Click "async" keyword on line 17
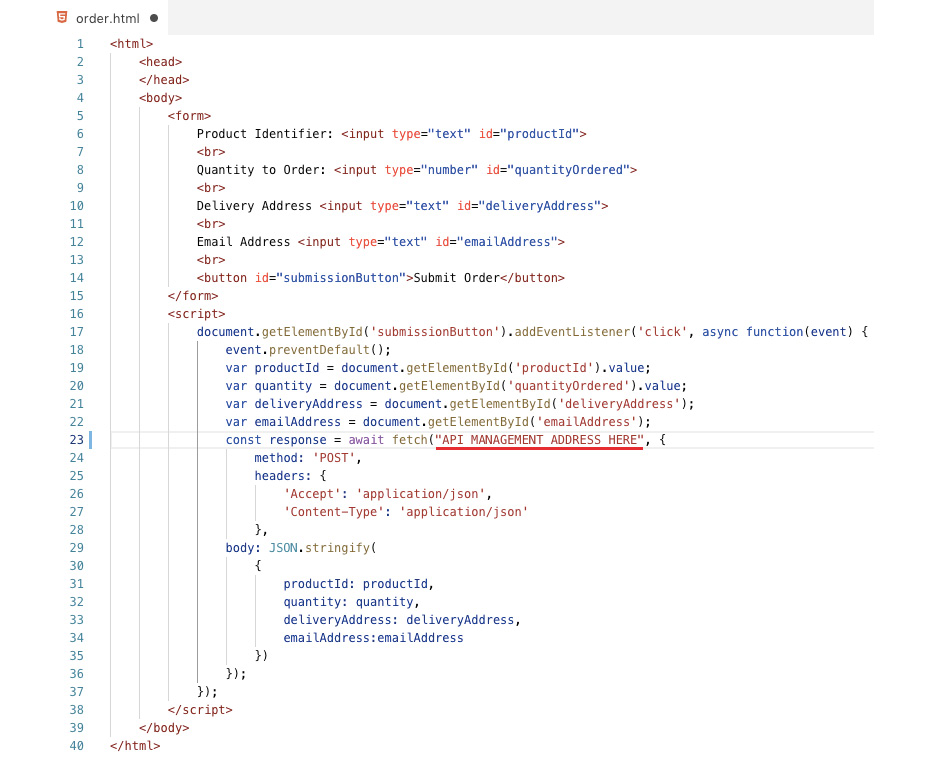 pos(720,332)
